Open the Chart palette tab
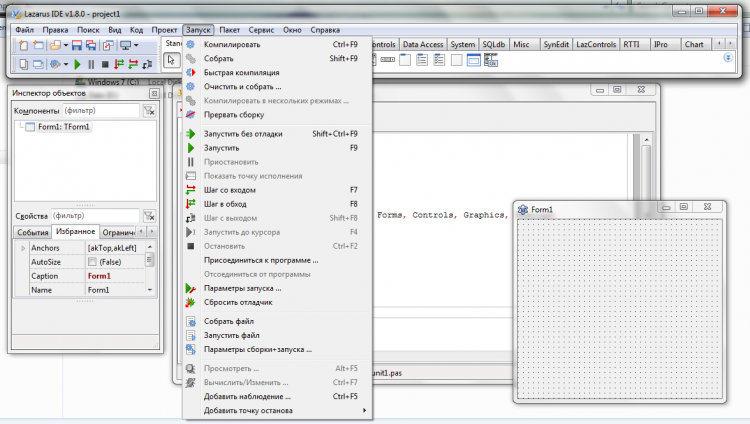 click(x=694, y=45)
